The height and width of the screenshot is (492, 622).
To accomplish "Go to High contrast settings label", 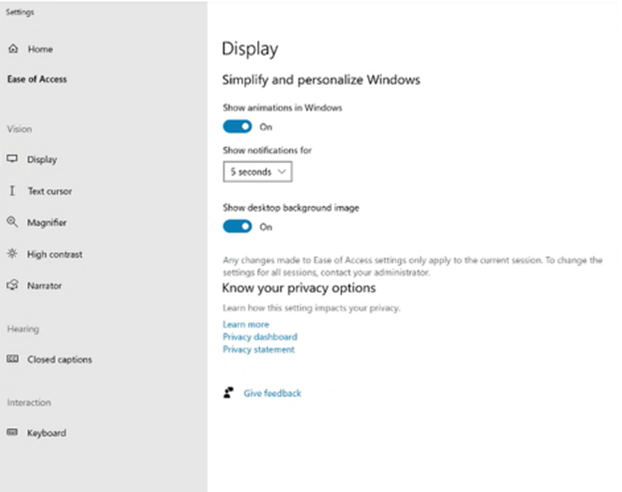I will pos(55,254).
